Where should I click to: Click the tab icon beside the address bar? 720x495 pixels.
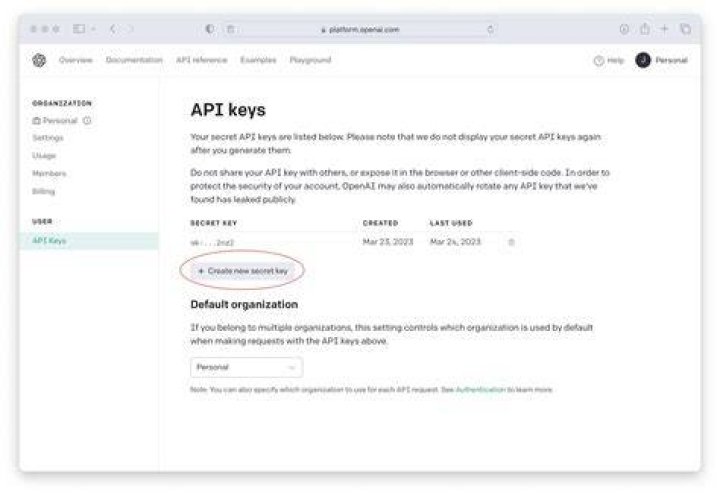click(231, 29)
